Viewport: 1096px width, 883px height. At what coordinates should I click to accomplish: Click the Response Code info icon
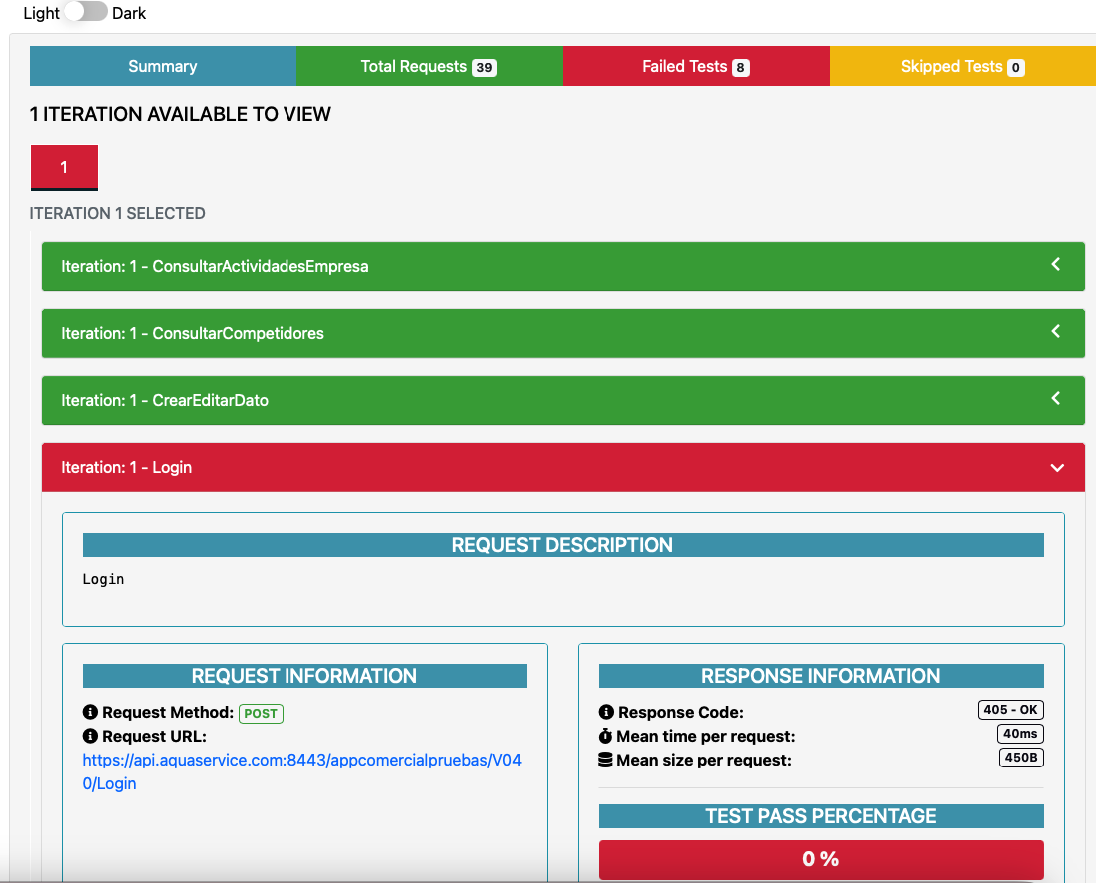pos(606,713)
